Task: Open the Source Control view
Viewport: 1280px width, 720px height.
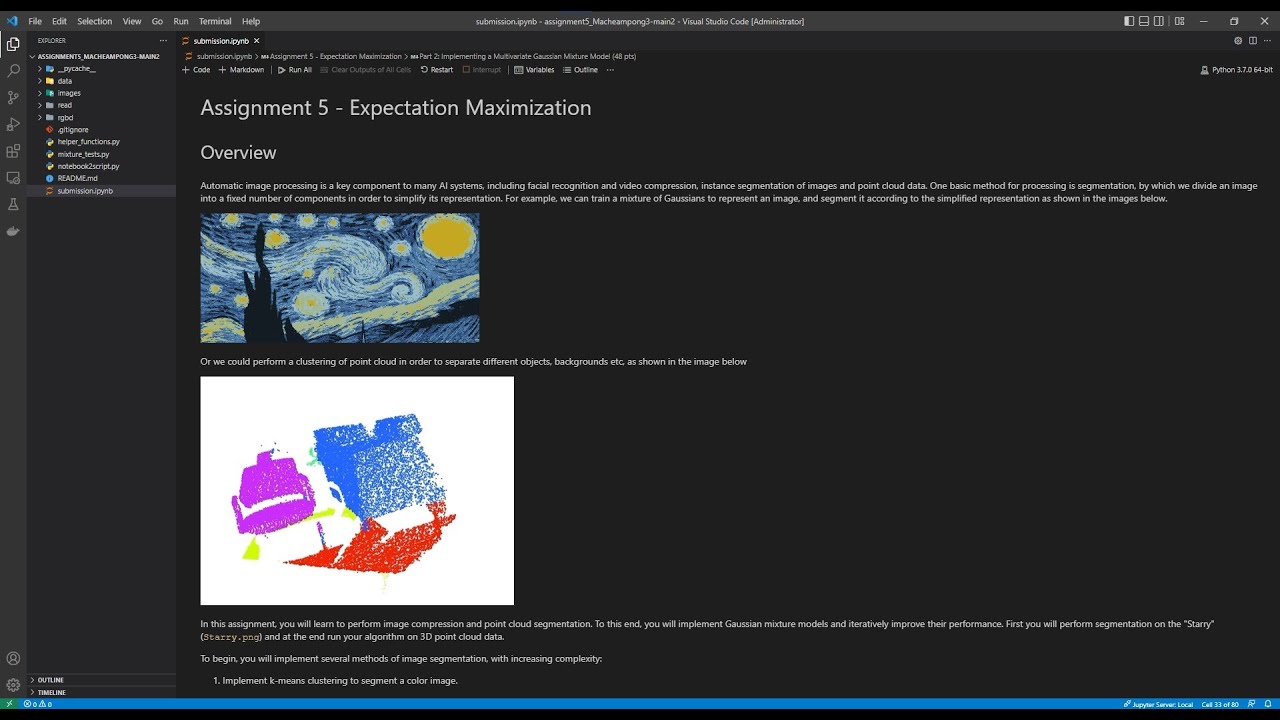Action: [x=13, y=98]
